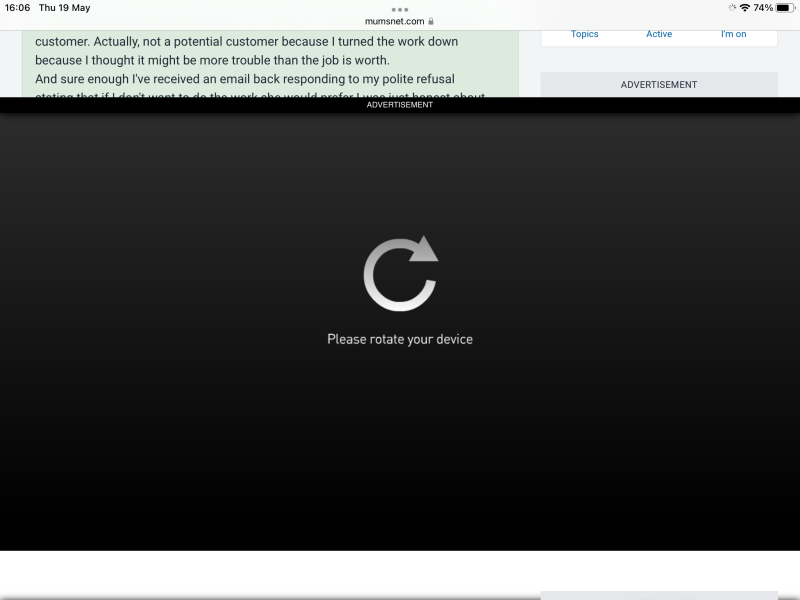Tap the Wi-Fi status icon
Image resolution: width=800 pixels, height=600 pixels.
pos(745,8)
